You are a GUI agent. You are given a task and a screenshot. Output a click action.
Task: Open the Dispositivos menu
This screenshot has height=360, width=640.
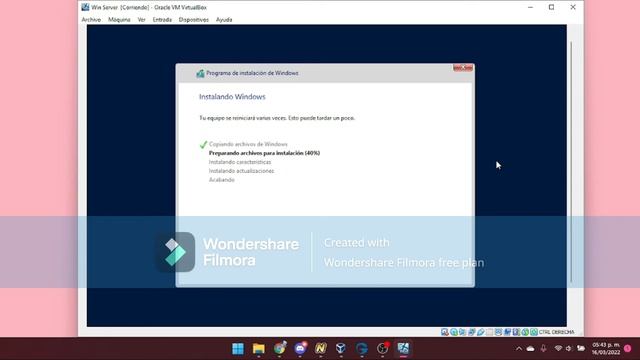pyautogui.click(x=193, y=20)
